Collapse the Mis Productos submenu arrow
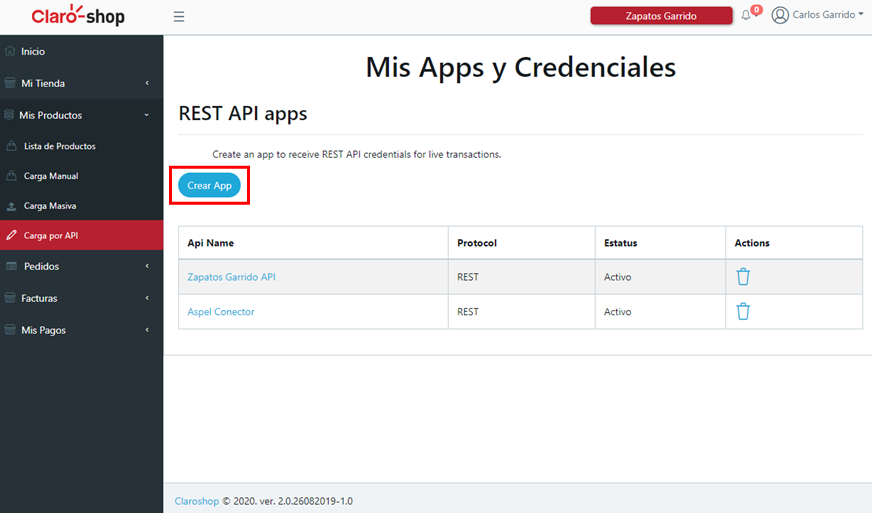Viewport: 872px width, 513px height. pos(147,115)
